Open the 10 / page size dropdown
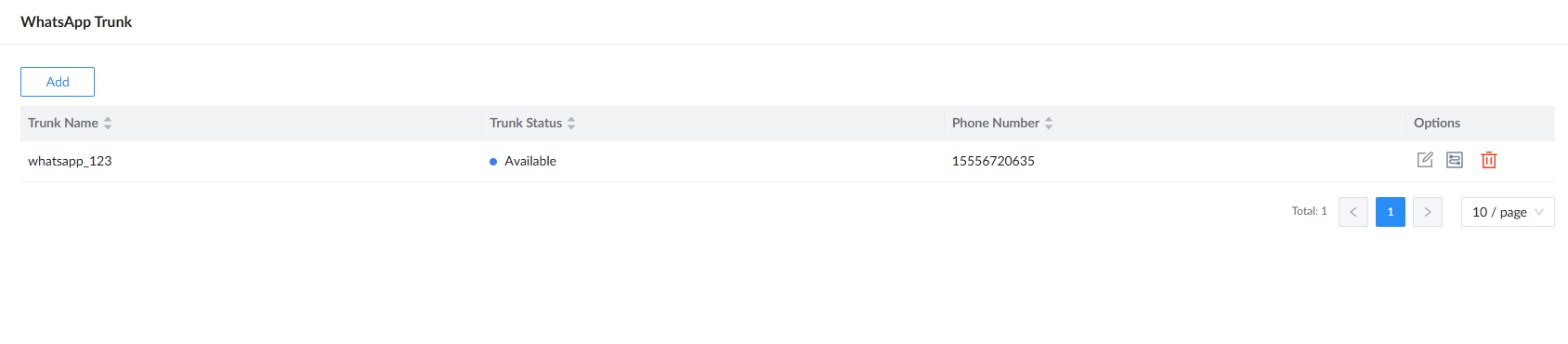Screen dimensions: 1568x344 click(x=1508, y=212)
